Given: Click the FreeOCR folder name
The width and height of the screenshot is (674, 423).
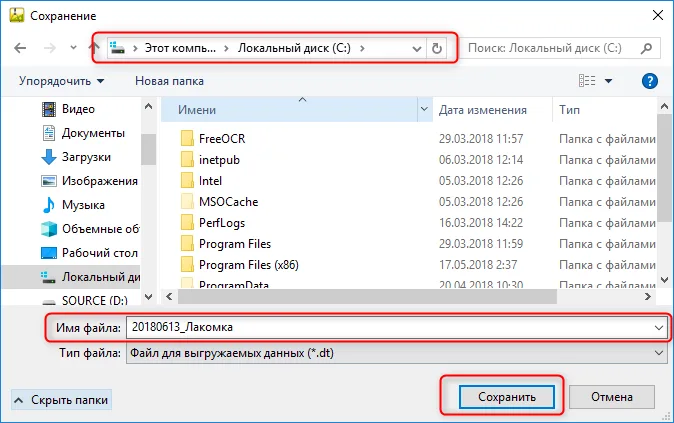Looking at the screenshot, I should (x=222, y=139).
